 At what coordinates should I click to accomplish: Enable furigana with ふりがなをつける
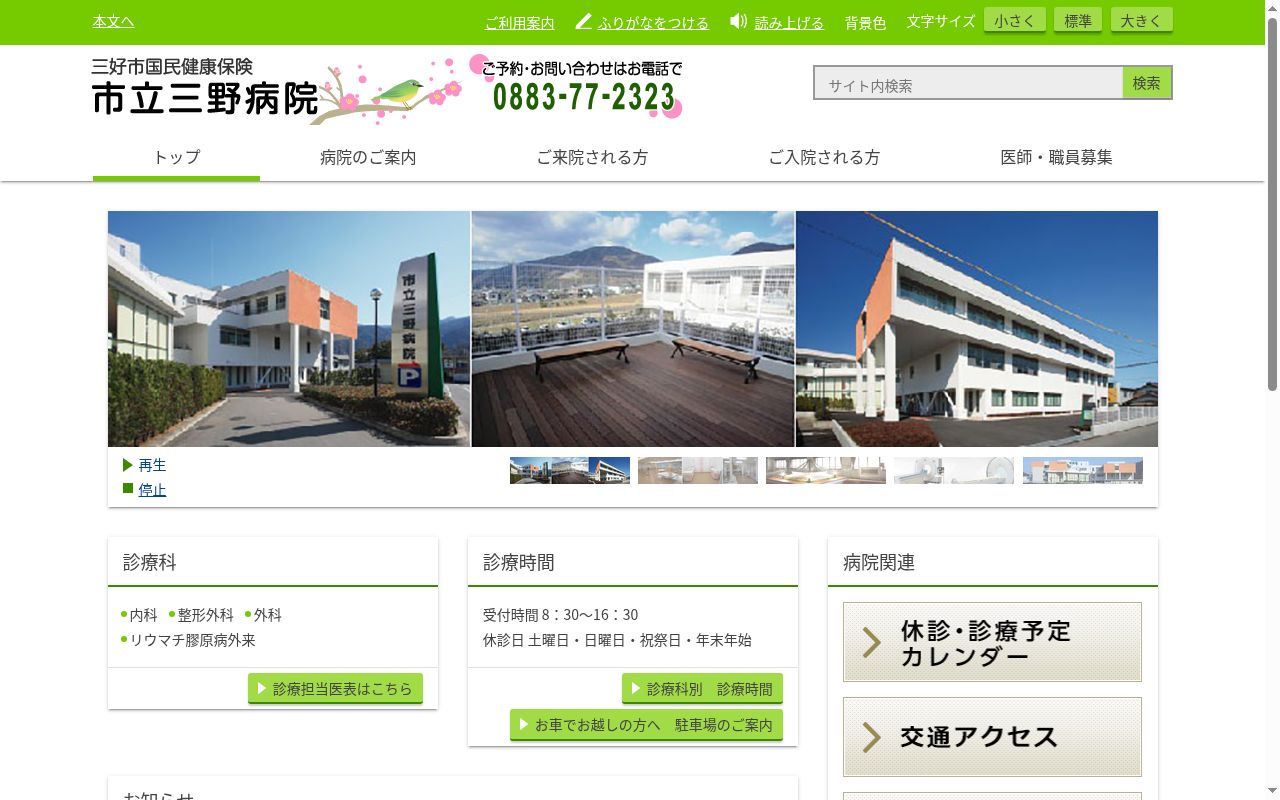click(653, 22)
